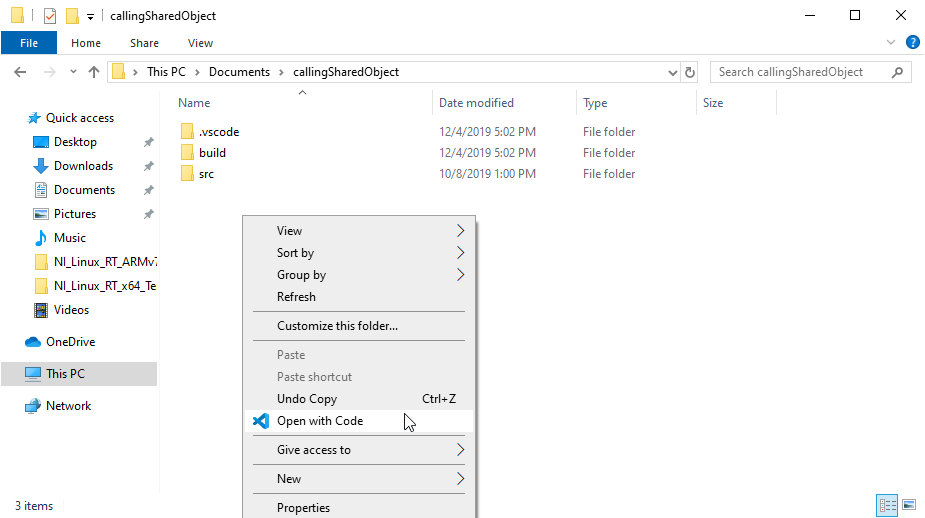Sort files by Date modified column header
The image size is (925, 518).
click(476, 103)
